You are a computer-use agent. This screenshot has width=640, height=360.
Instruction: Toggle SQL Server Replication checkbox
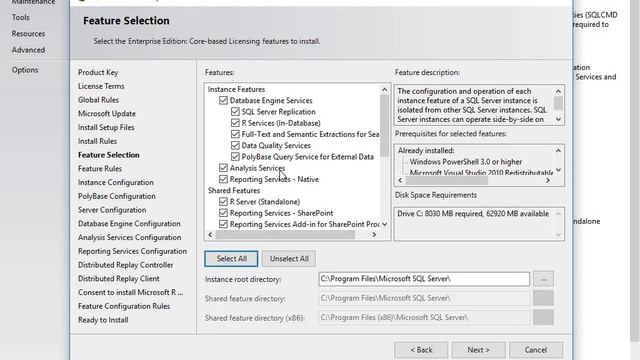pyautogui.click(x=235, y=112)
